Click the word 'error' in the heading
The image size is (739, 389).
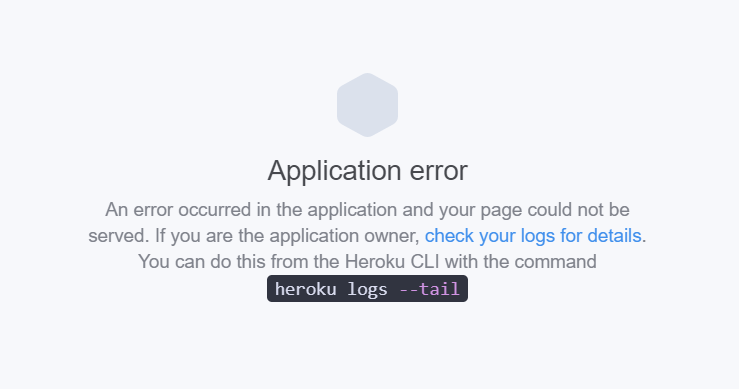pos(438,171)
